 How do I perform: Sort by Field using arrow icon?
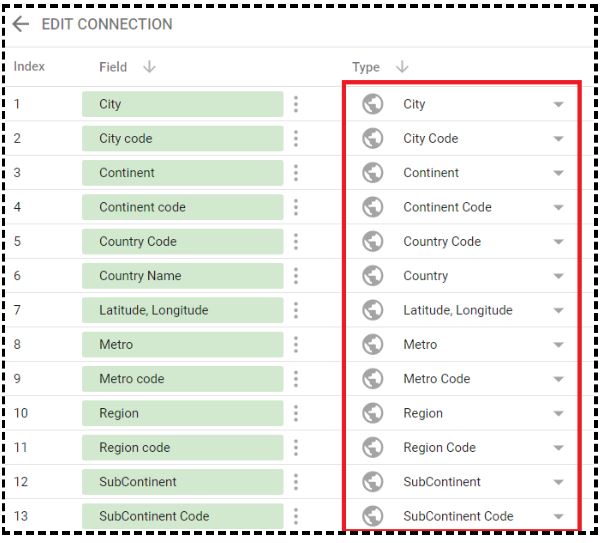pos(150,67)
